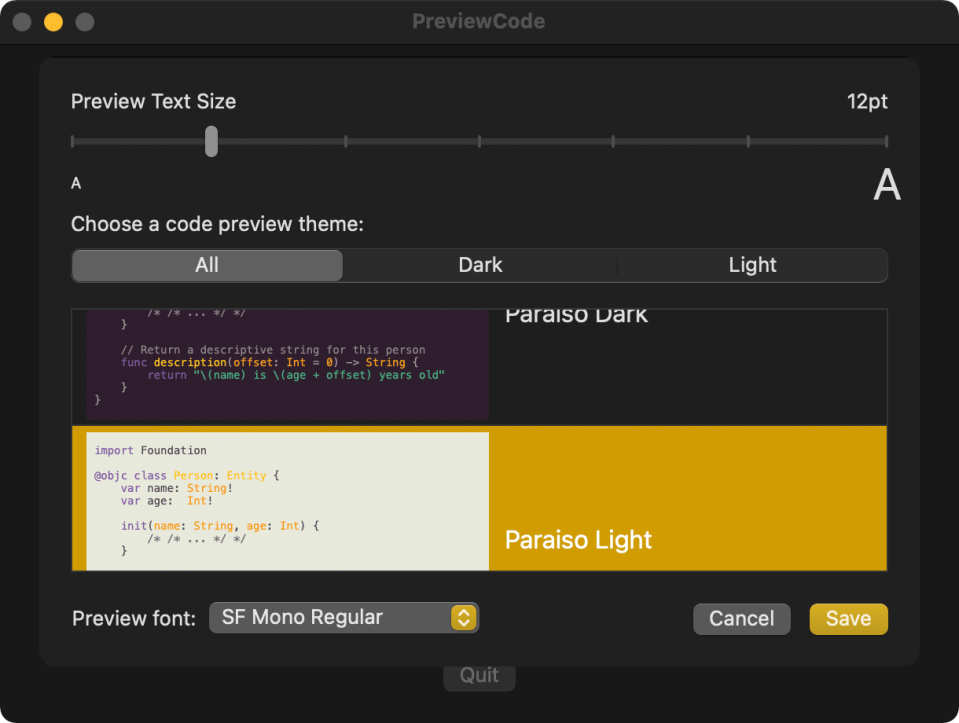
Task: Click the SF Mono Regular font name
Action: tap(302, 618)
